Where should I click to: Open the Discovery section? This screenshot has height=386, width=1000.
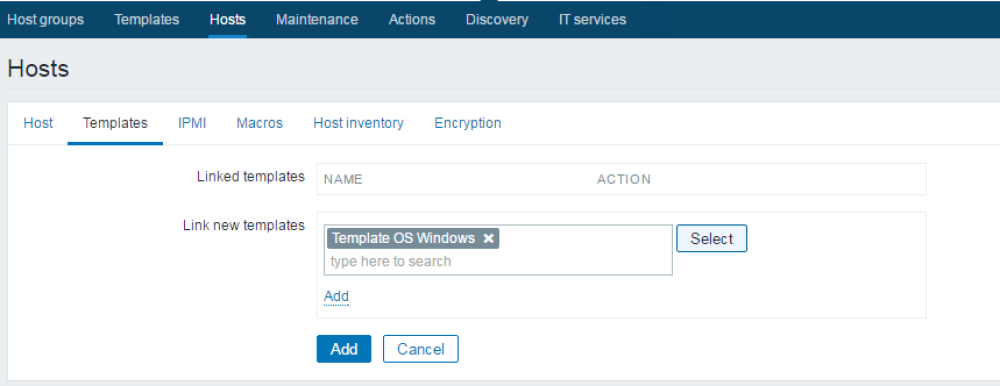click(497, 20)
